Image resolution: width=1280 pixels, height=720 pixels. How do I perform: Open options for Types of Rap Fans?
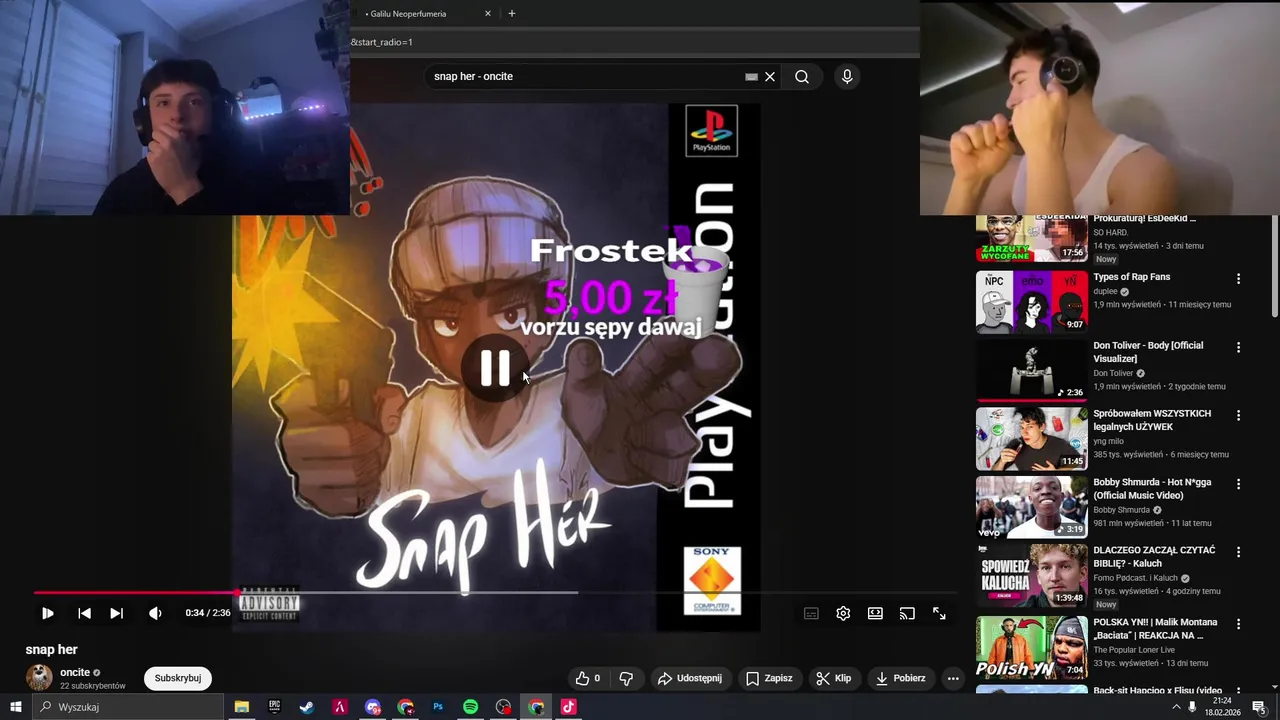pyautogui.click(x=1238, y=279)
